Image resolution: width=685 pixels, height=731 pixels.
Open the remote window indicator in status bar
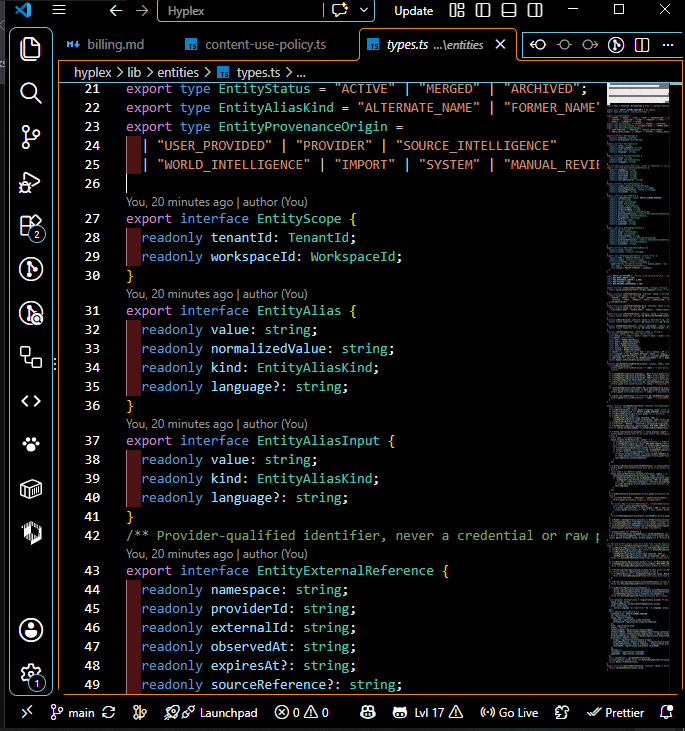point(27,712)
